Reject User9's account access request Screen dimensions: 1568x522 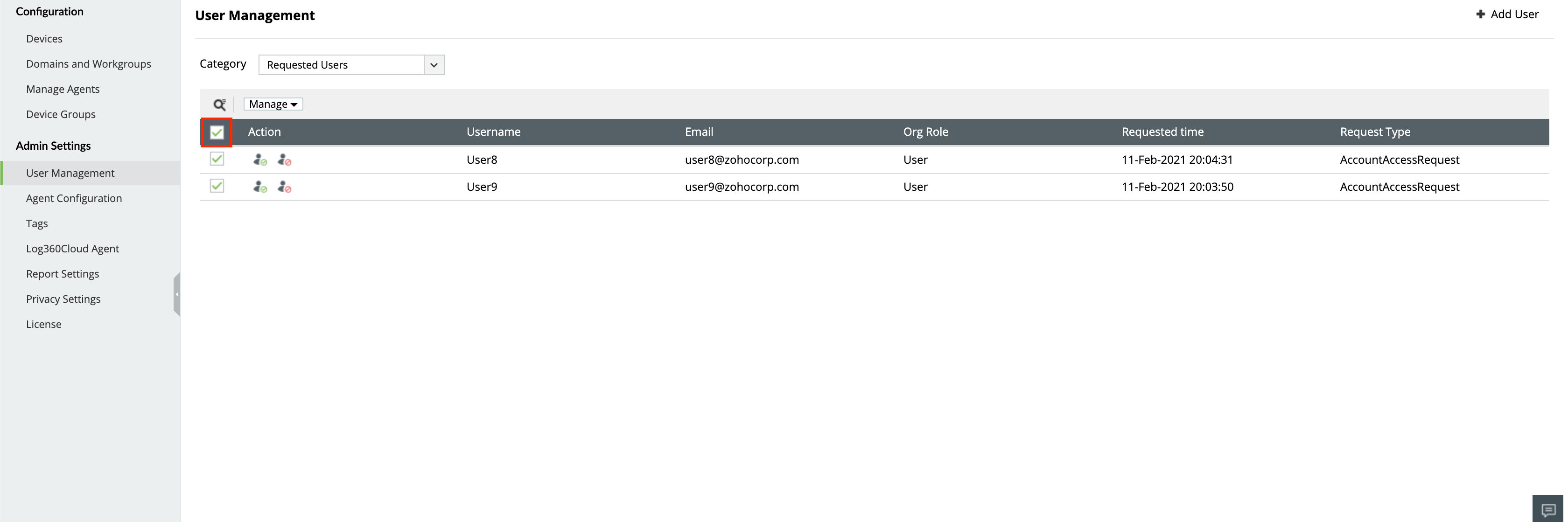[284, 188]
